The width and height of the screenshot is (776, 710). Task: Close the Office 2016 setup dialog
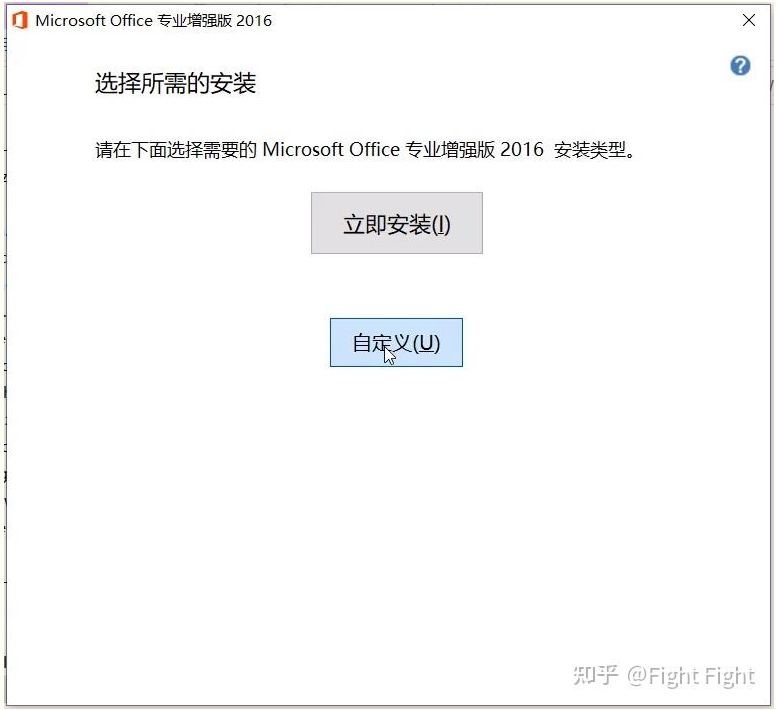coord(749,20)
